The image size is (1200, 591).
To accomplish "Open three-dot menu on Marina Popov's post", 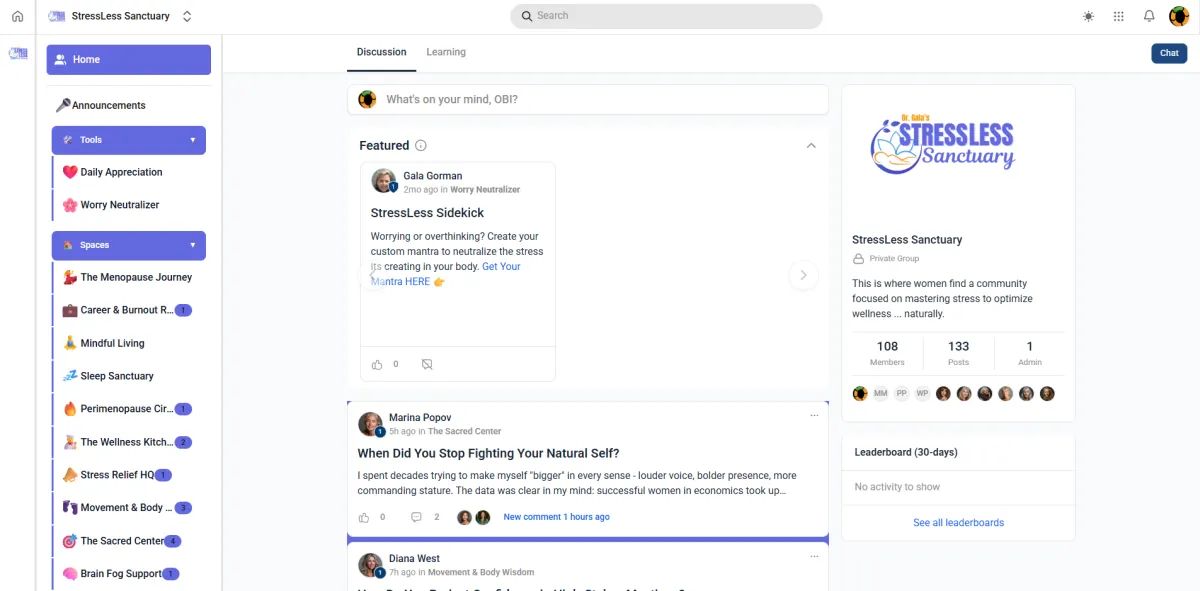I will coord(814,415).
